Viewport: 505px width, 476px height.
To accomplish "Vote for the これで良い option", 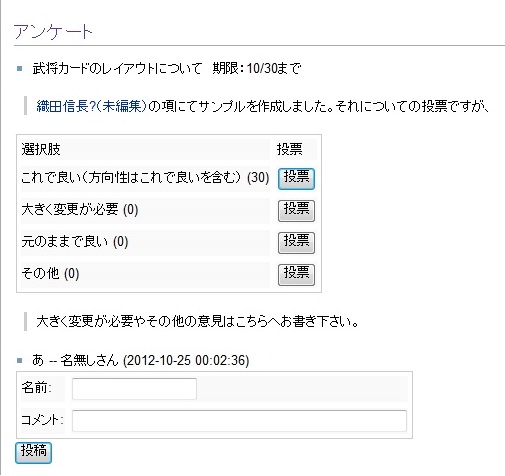I will click(x=296, y=179).
